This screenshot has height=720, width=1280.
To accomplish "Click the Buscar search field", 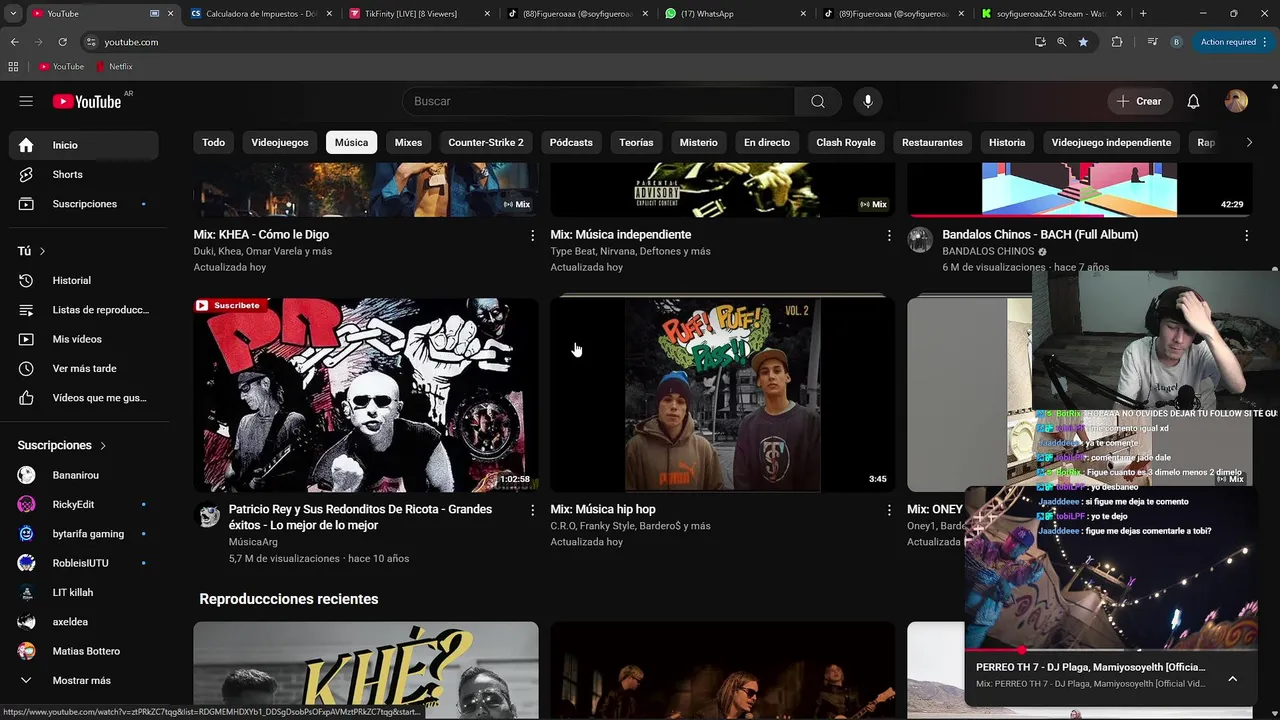I will click(598, 101).
